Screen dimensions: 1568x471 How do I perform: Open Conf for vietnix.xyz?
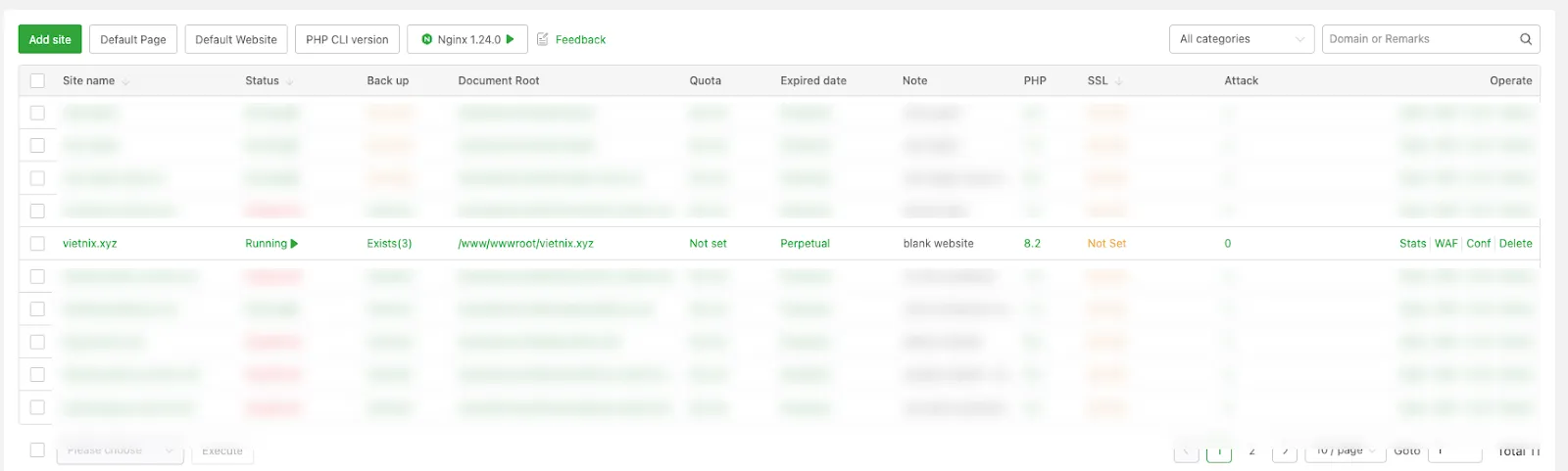(x=1478, y=244)
